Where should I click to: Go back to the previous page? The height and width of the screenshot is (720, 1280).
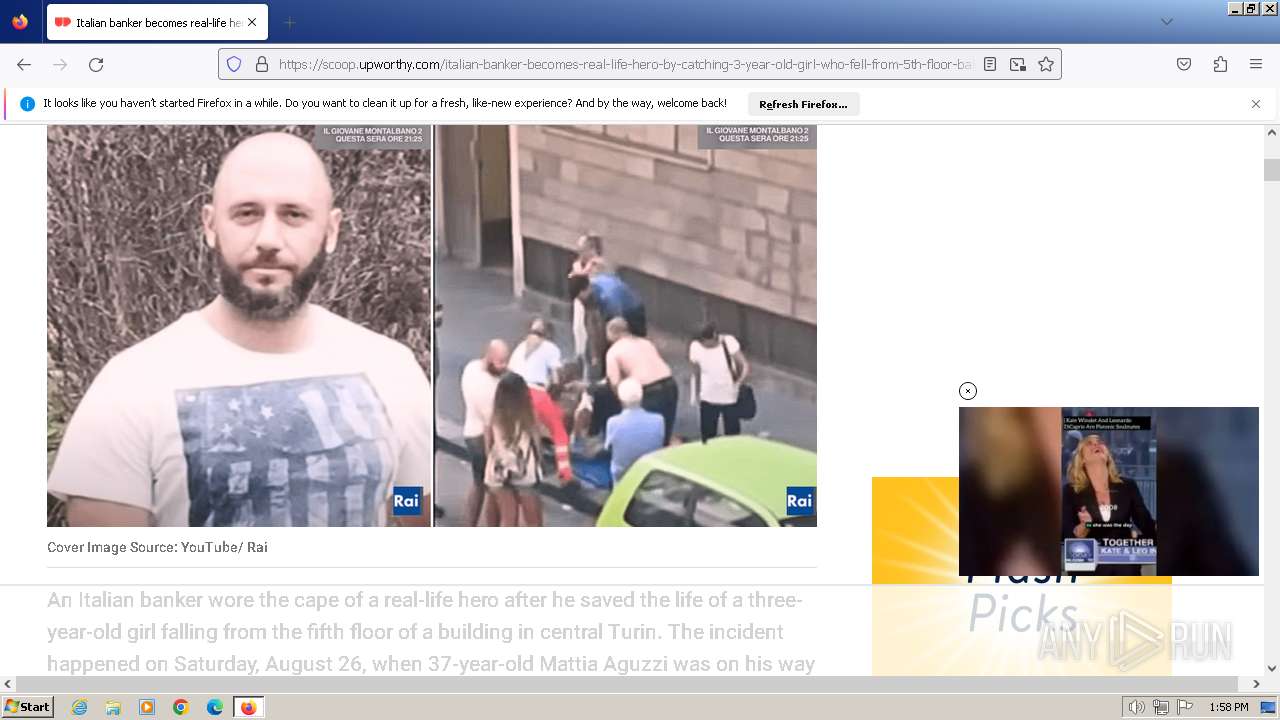pyautogui.click(x=24, y=64)
